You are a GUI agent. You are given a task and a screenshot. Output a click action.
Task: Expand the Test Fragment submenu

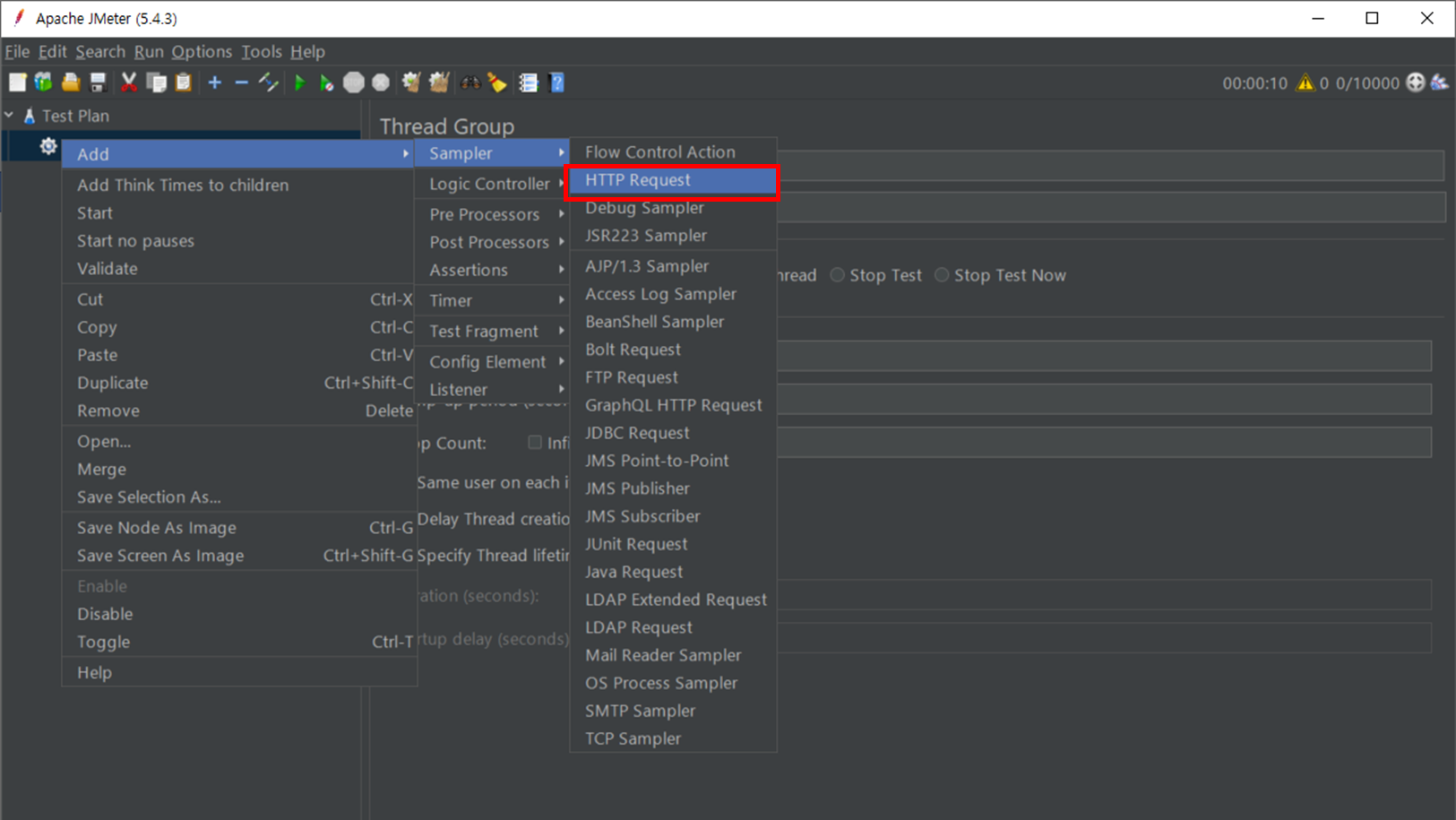tap(493, 331)
